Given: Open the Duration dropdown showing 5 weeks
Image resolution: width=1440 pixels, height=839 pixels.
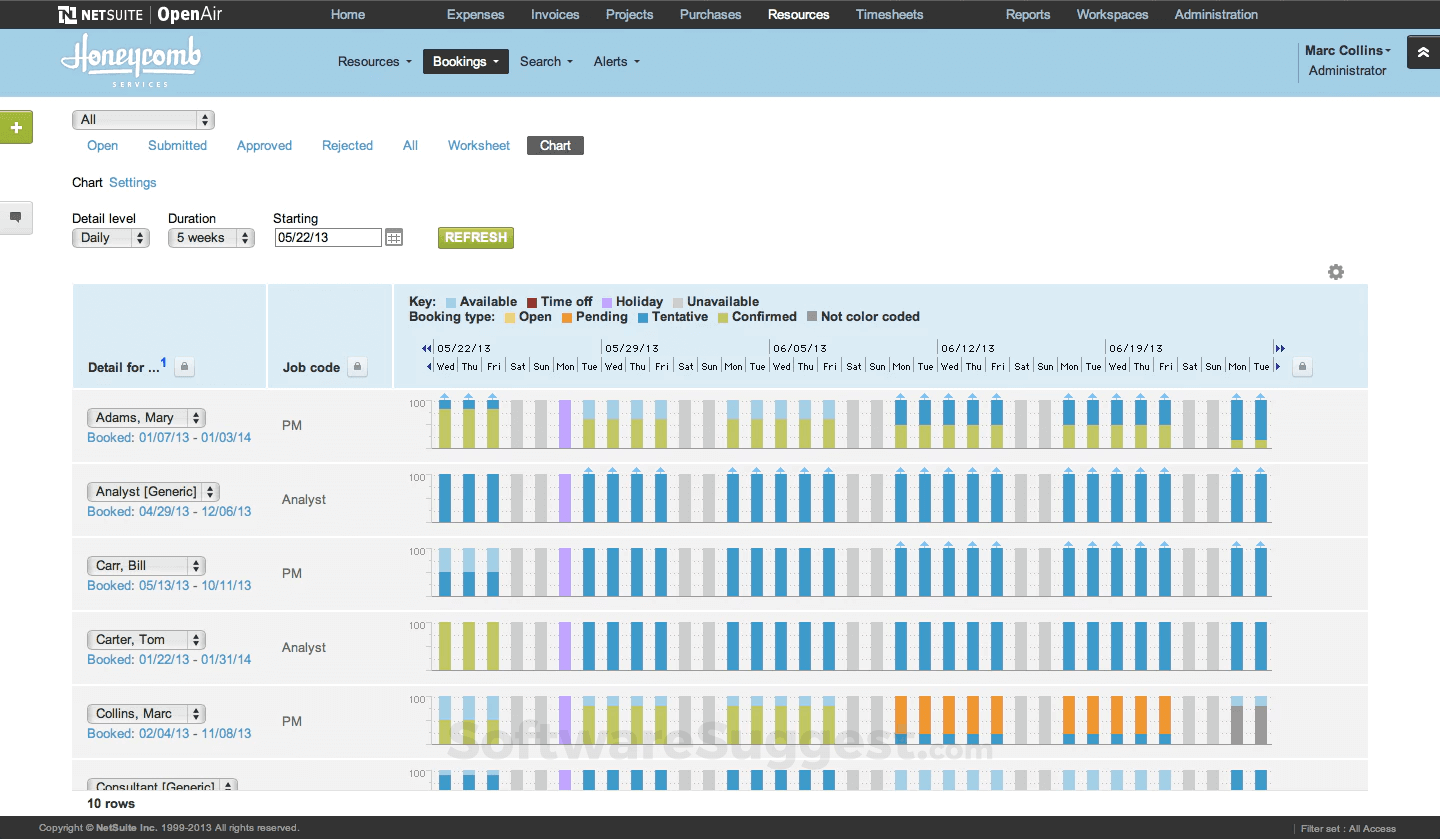Looking at the screenshot, I should (x=211, y=237).
